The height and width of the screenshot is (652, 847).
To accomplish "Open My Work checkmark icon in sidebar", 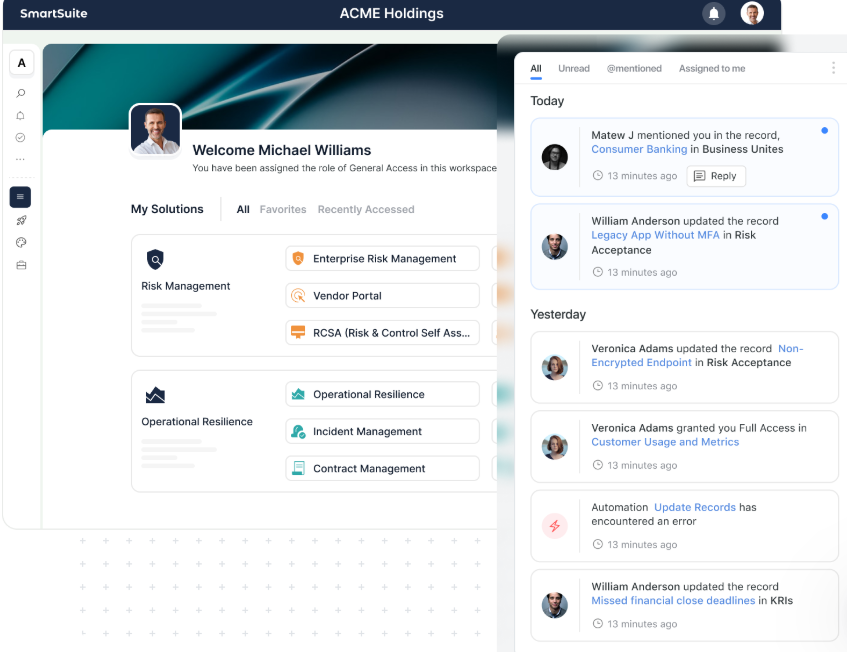I will pyautogui.click(x=21, y=137).
